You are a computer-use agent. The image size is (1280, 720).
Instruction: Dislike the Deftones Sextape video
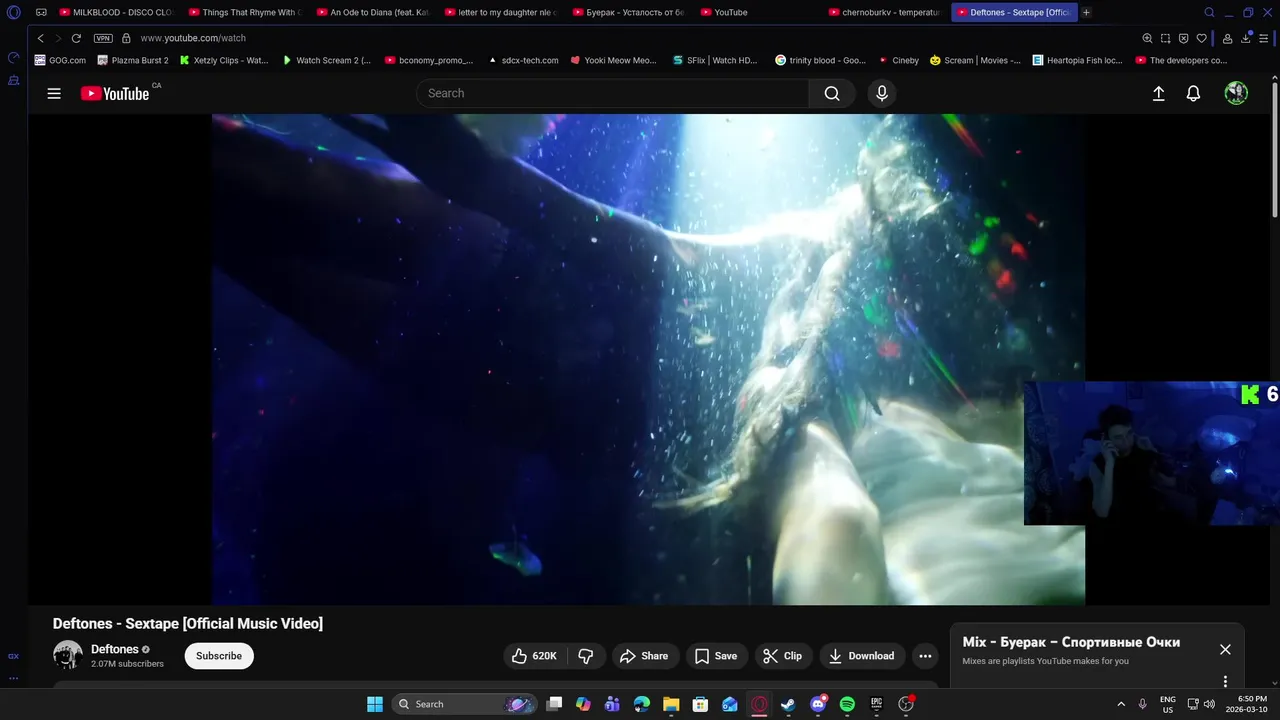[586, 656]
